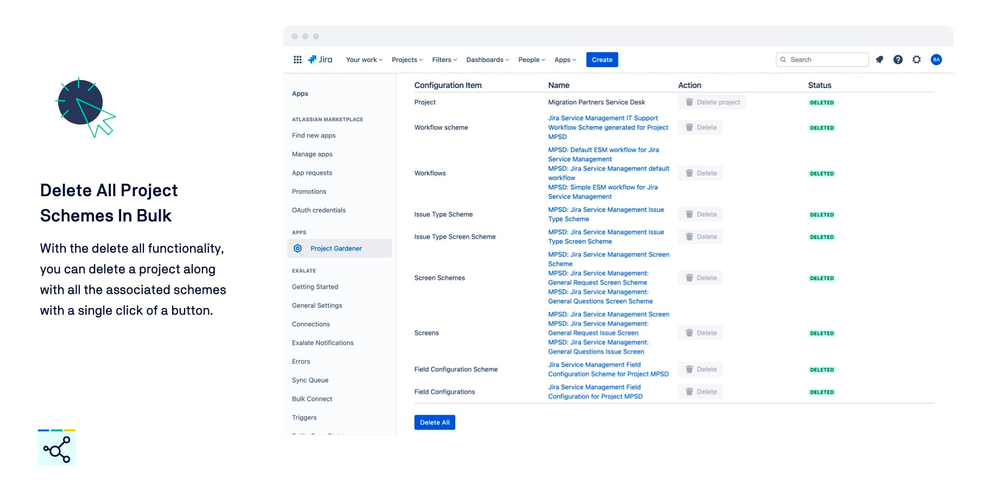Open the BA user avatar
The height and width of the screenshot is (489, 999).
click(x=936, y=60)
